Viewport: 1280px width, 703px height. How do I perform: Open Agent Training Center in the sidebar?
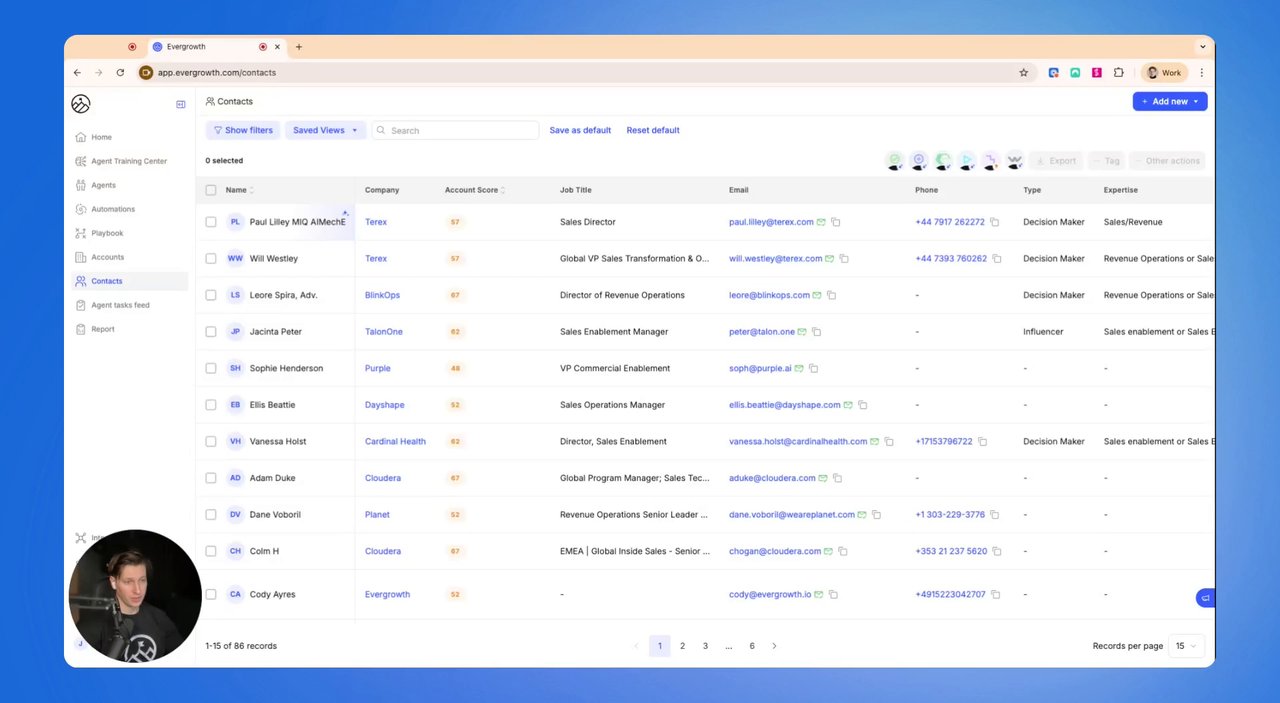point(129,161)
